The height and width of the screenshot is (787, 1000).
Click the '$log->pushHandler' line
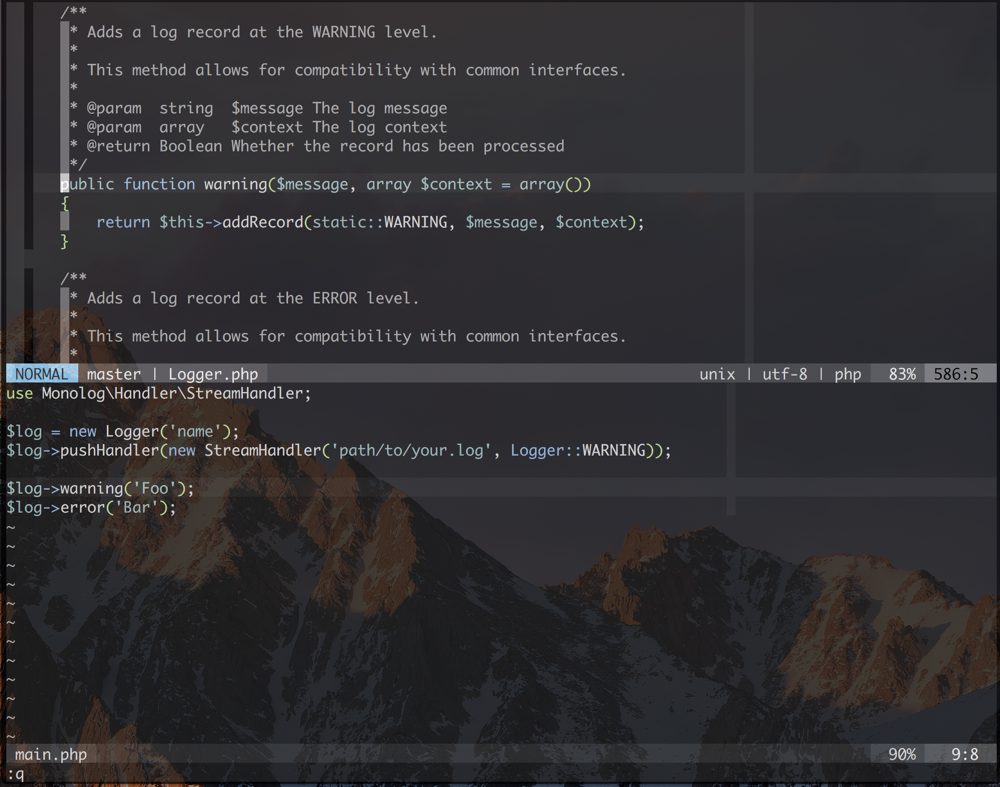(339, 450)
